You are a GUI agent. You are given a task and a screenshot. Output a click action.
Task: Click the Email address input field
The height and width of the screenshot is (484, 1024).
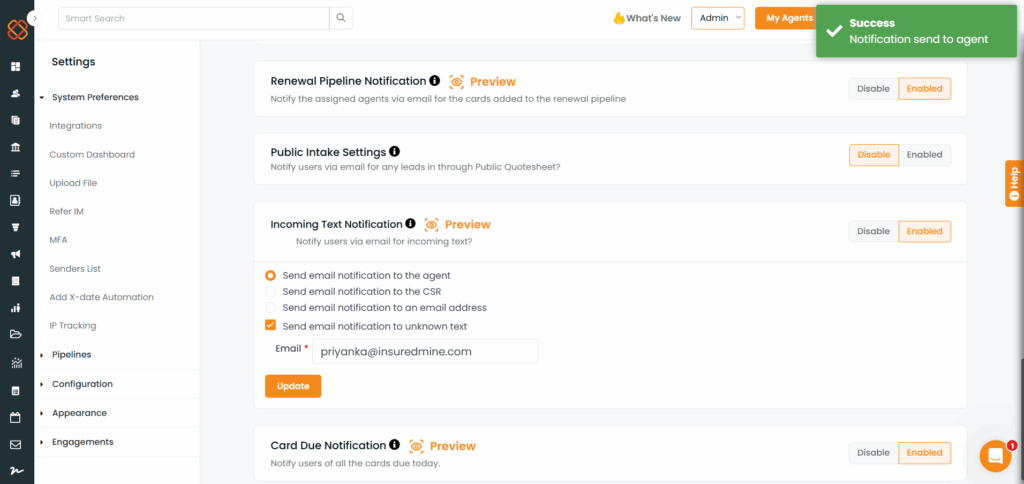point(425,351)
